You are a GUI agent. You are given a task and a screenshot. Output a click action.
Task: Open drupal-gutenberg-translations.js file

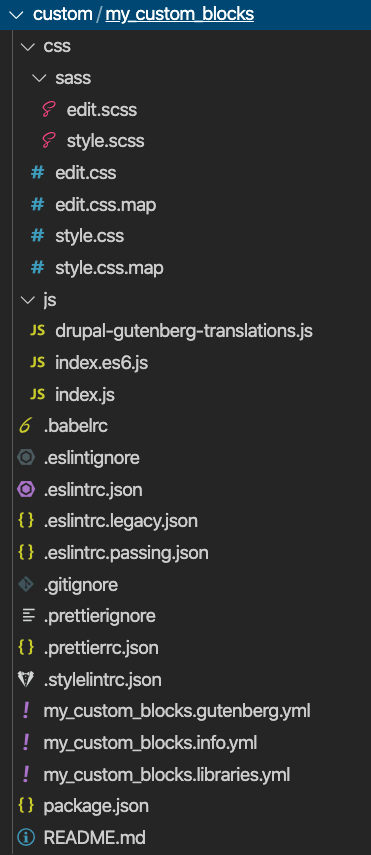[x=186, y=332]
